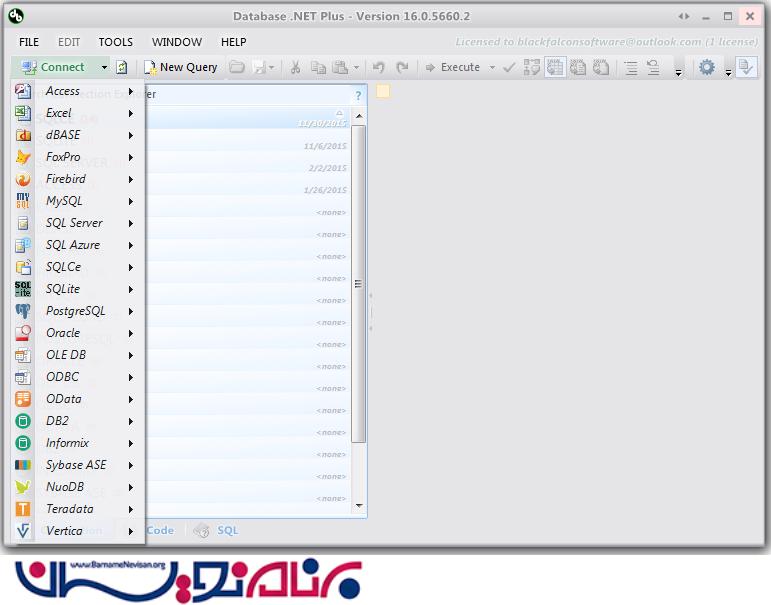771x605 pixels.
Task: Click the Excel spreadsheet icon
Action: point(23,113)
